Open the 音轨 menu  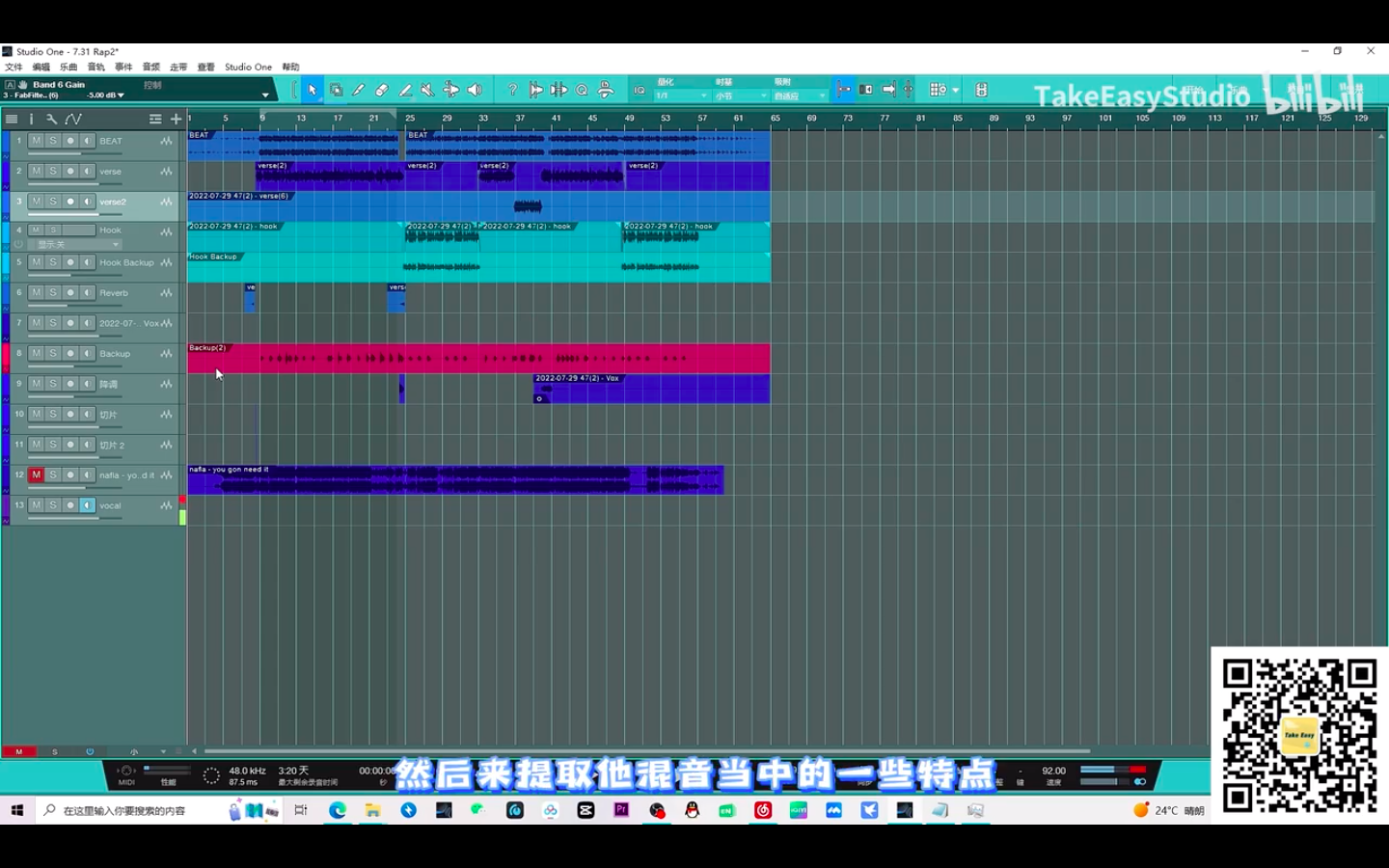coord(95,67)
